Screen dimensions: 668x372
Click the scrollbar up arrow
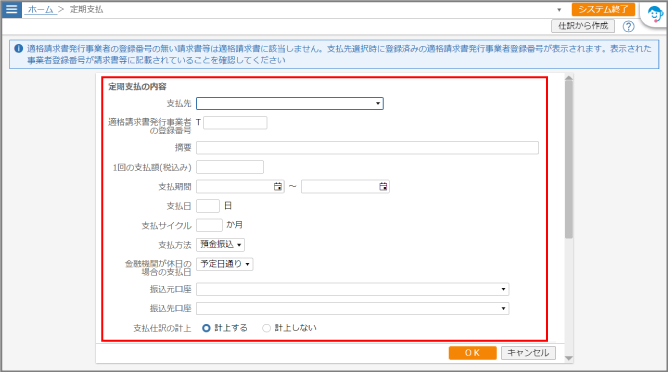(x=569, y=78)
